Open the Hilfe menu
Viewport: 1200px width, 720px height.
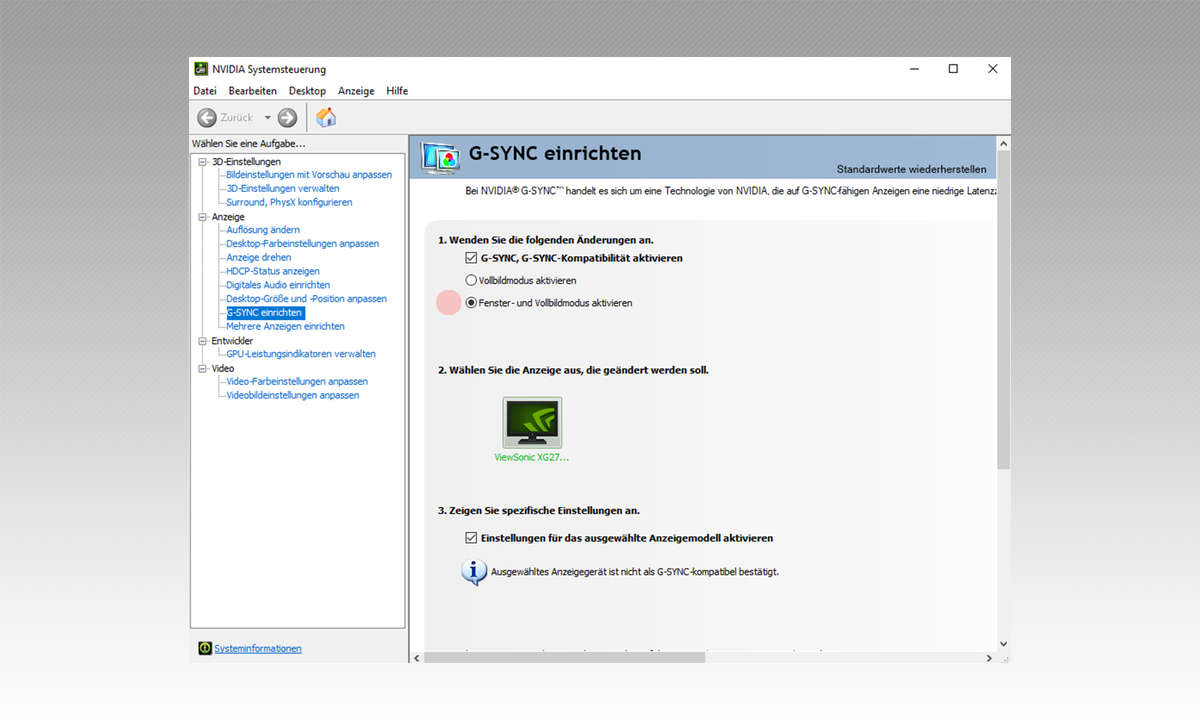tap(397, 91)
